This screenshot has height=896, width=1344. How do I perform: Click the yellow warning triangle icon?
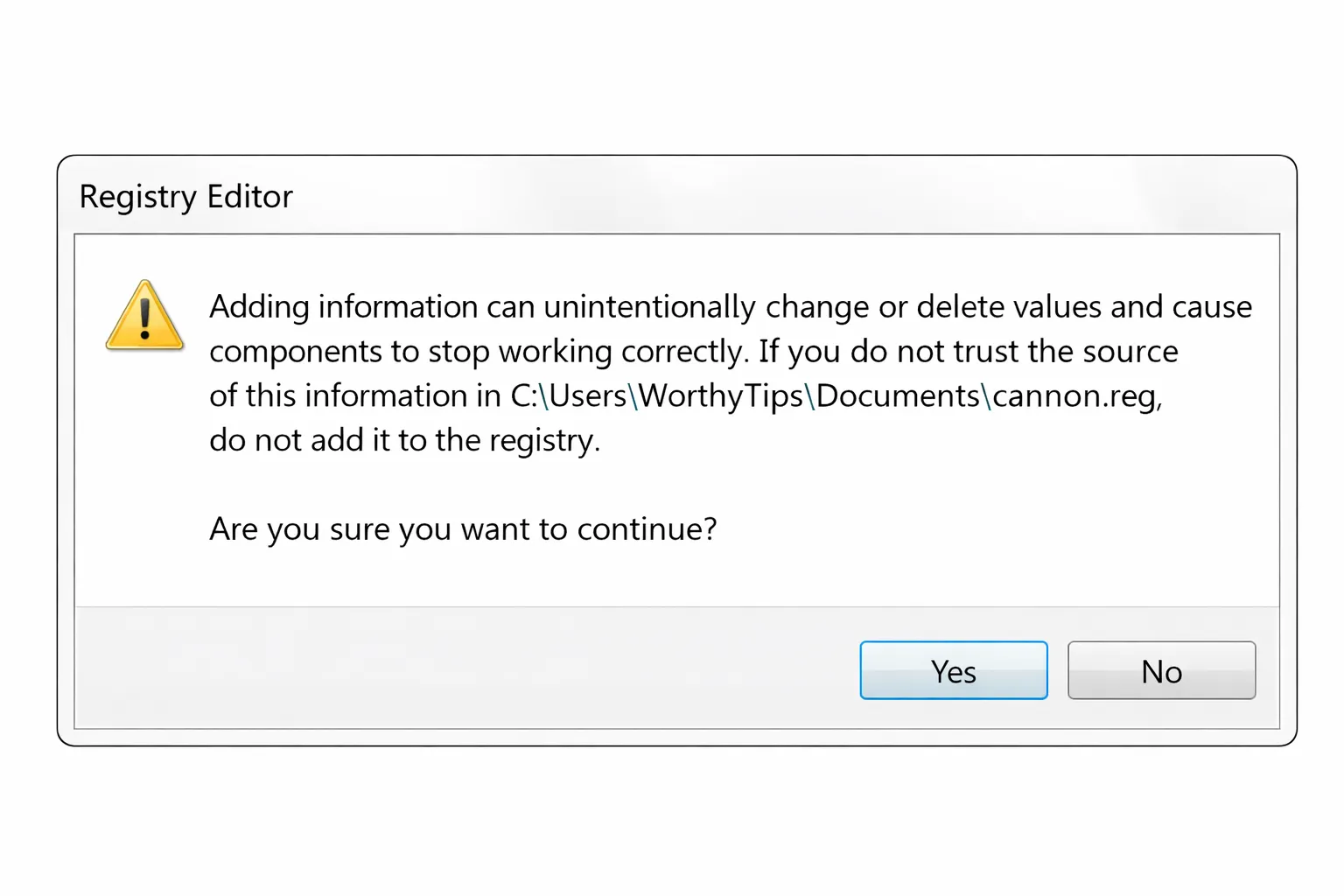(145, 318)
